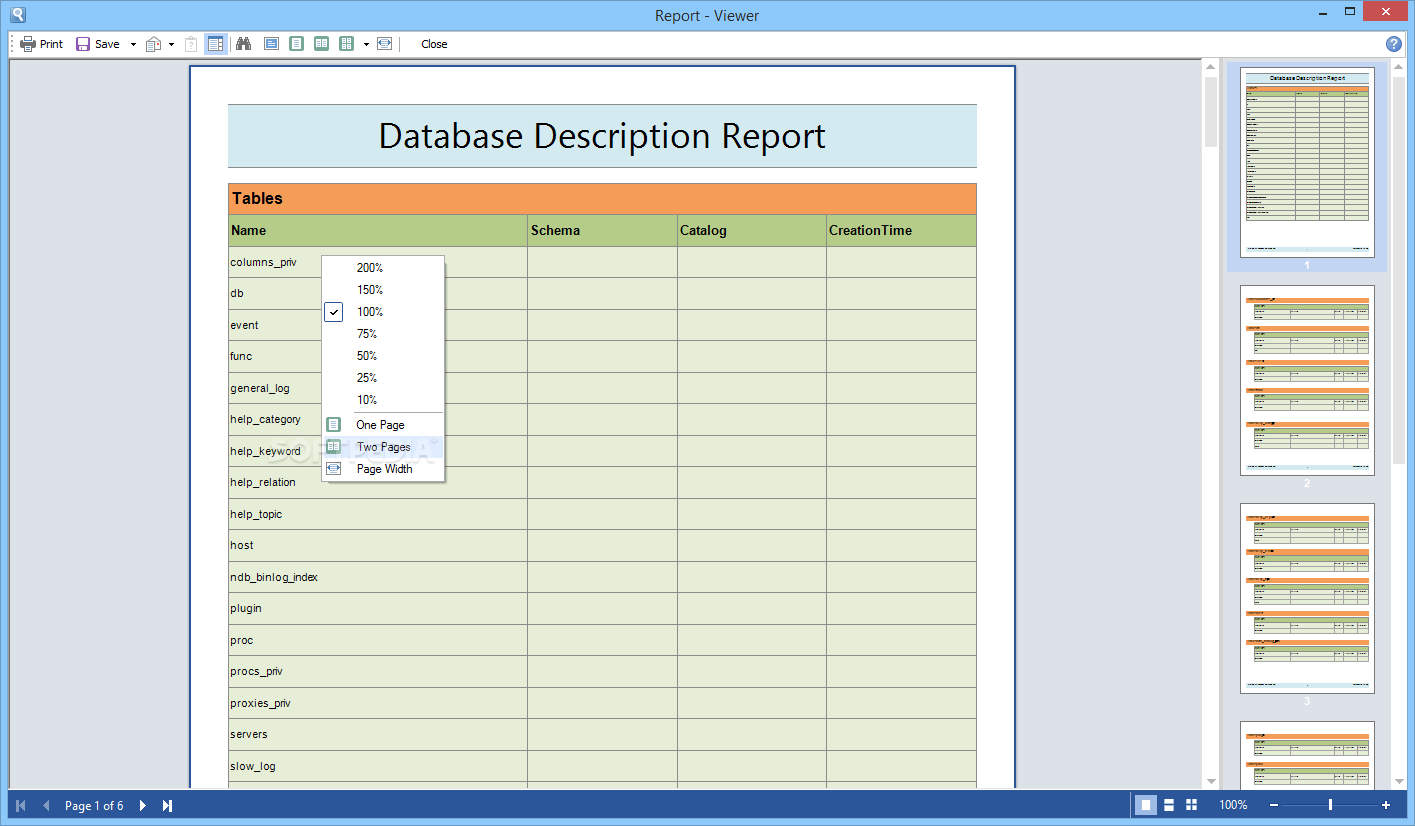Viewport: 1415px width, 826px height.
Task: Choose 75% zoom from the menu
Action: [383, 334]
